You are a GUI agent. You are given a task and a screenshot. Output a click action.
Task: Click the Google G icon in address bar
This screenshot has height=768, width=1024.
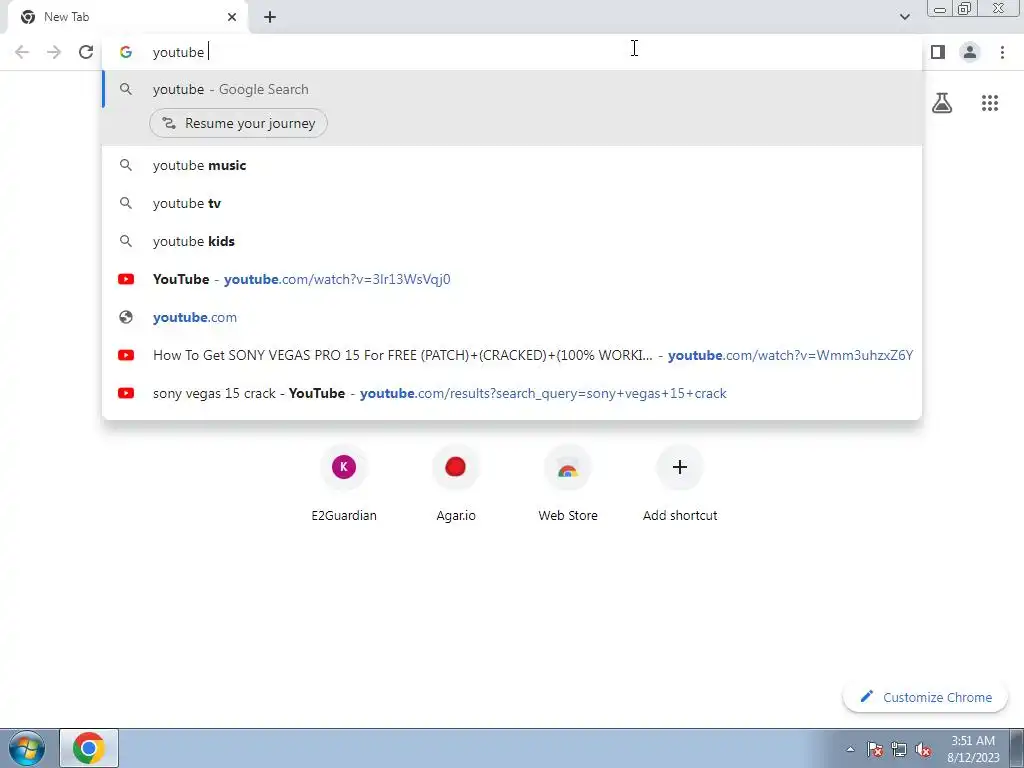coord(126,52)
